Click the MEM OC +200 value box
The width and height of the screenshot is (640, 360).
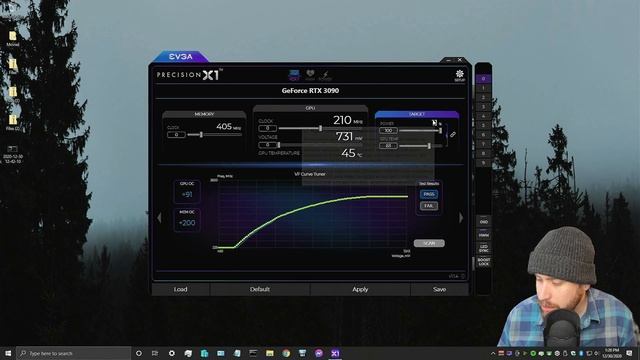pos(187,220)
